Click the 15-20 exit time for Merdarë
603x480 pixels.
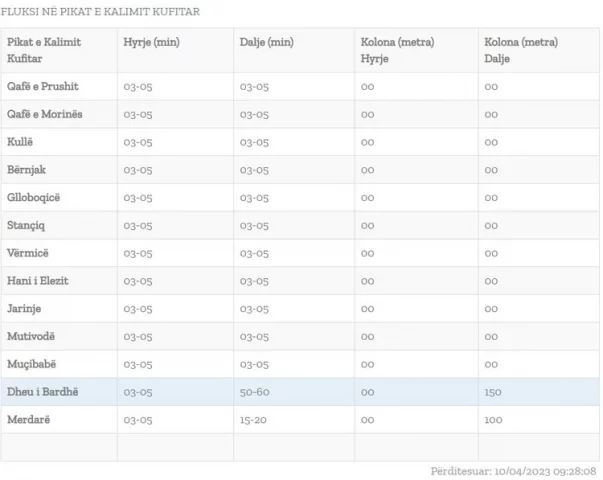click(255, 419)
